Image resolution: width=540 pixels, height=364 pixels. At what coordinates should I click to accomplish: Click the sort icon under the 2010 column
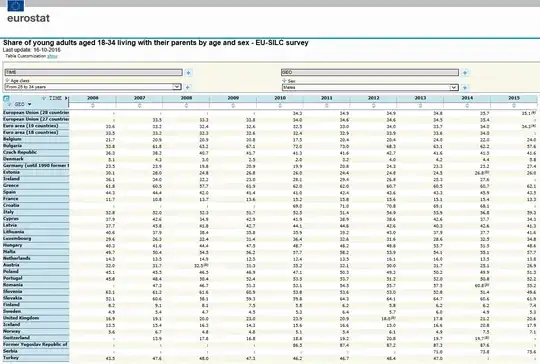pyautogui.click(x=280, y=106)
